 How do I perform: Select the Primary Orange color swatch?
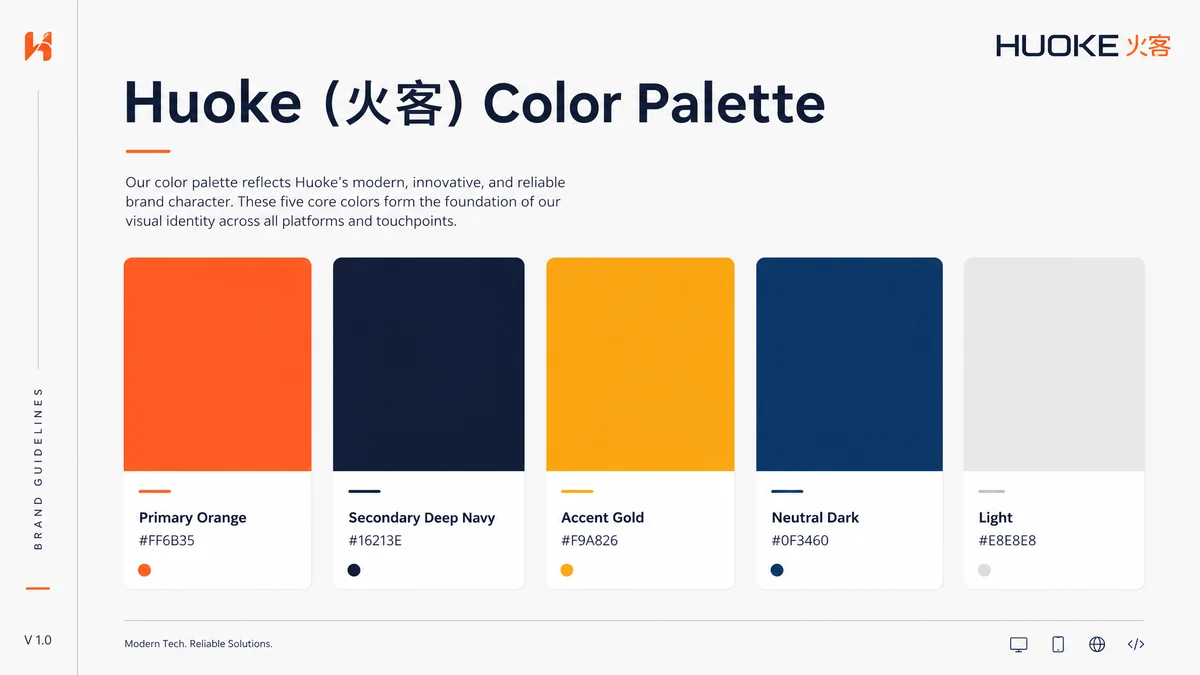click(217, 364)
